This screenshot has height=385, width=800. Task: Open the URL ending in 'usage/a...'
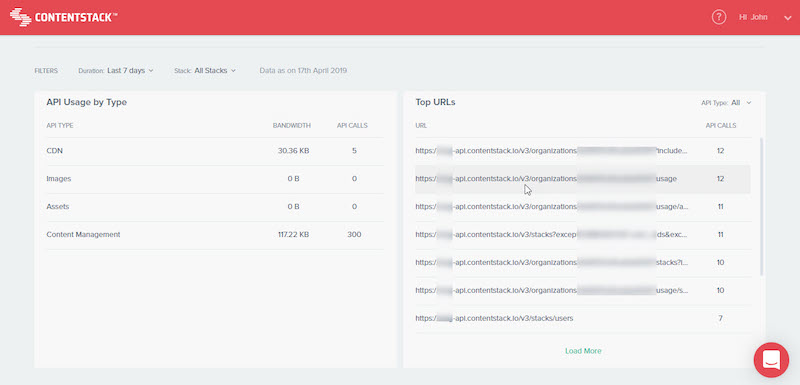coord(552,207)
